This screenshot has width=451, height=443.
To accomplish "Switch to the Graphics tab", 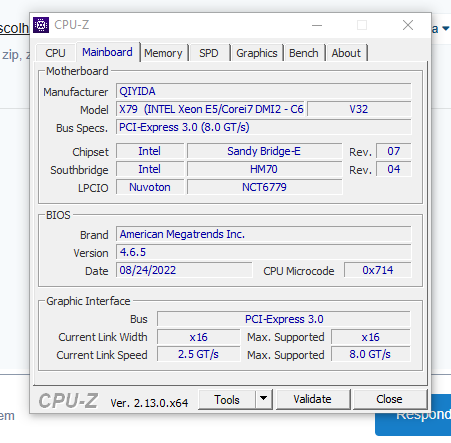I will click(257, 53).
